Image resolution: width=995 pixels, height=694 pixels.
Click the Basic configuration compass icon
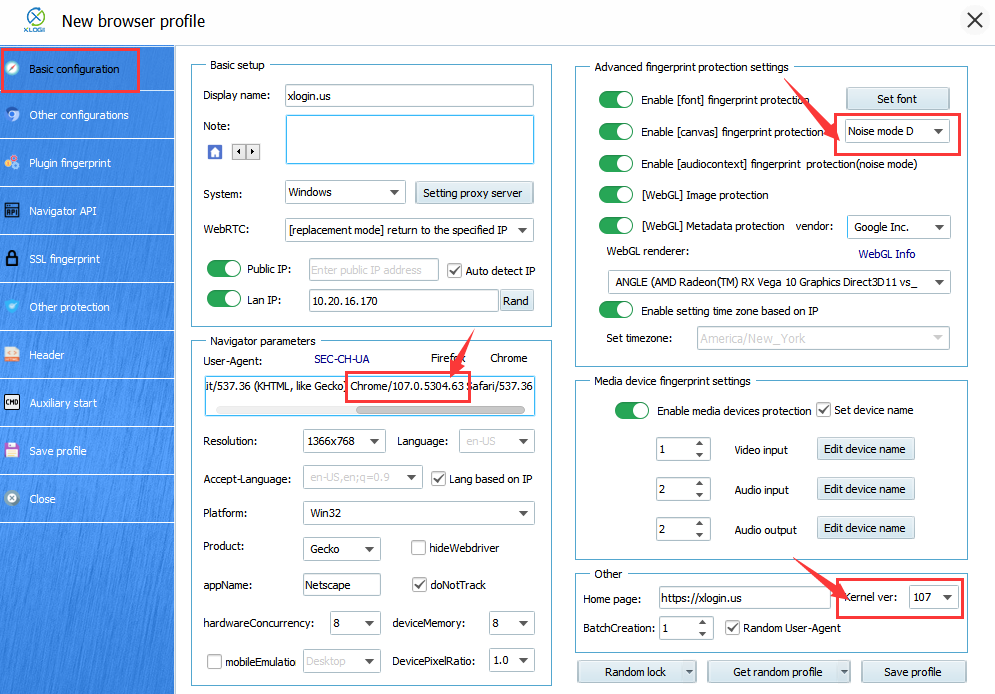click(x=12, y=68)
